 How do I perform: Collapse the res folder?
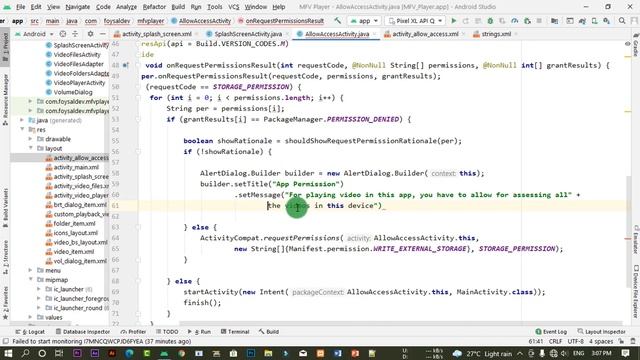coord(22,130)
